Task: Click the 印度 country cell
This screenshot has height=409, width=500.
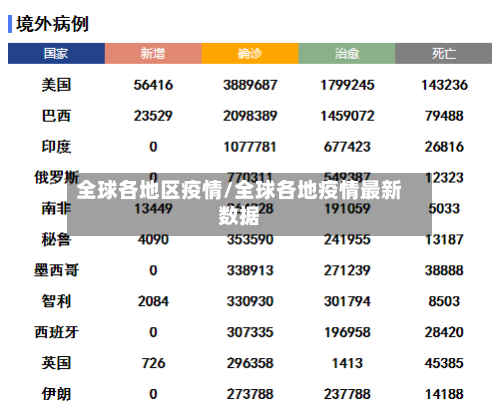Action: (x=56, y=147)
